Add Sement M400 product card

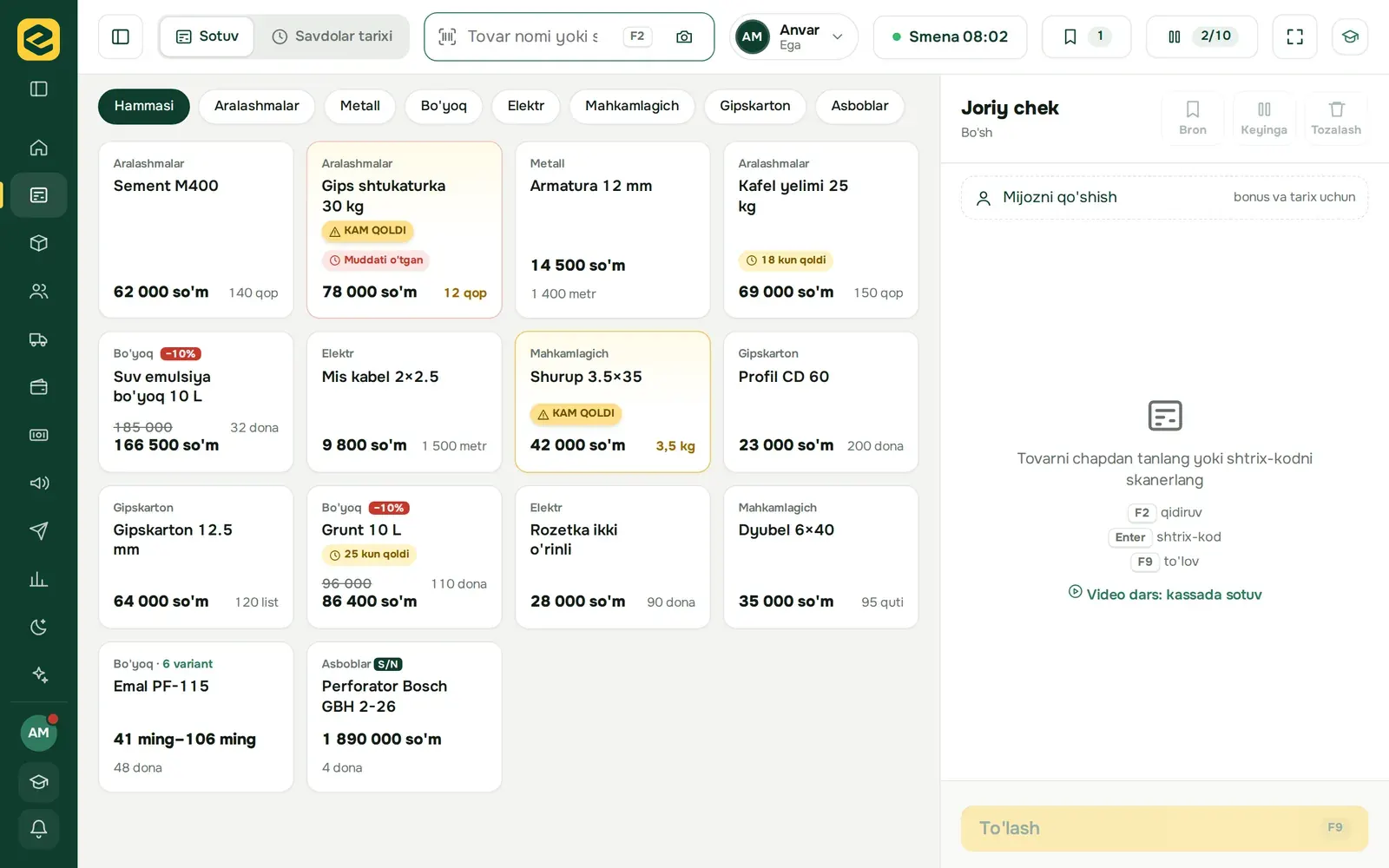click(x=196, y=230)
